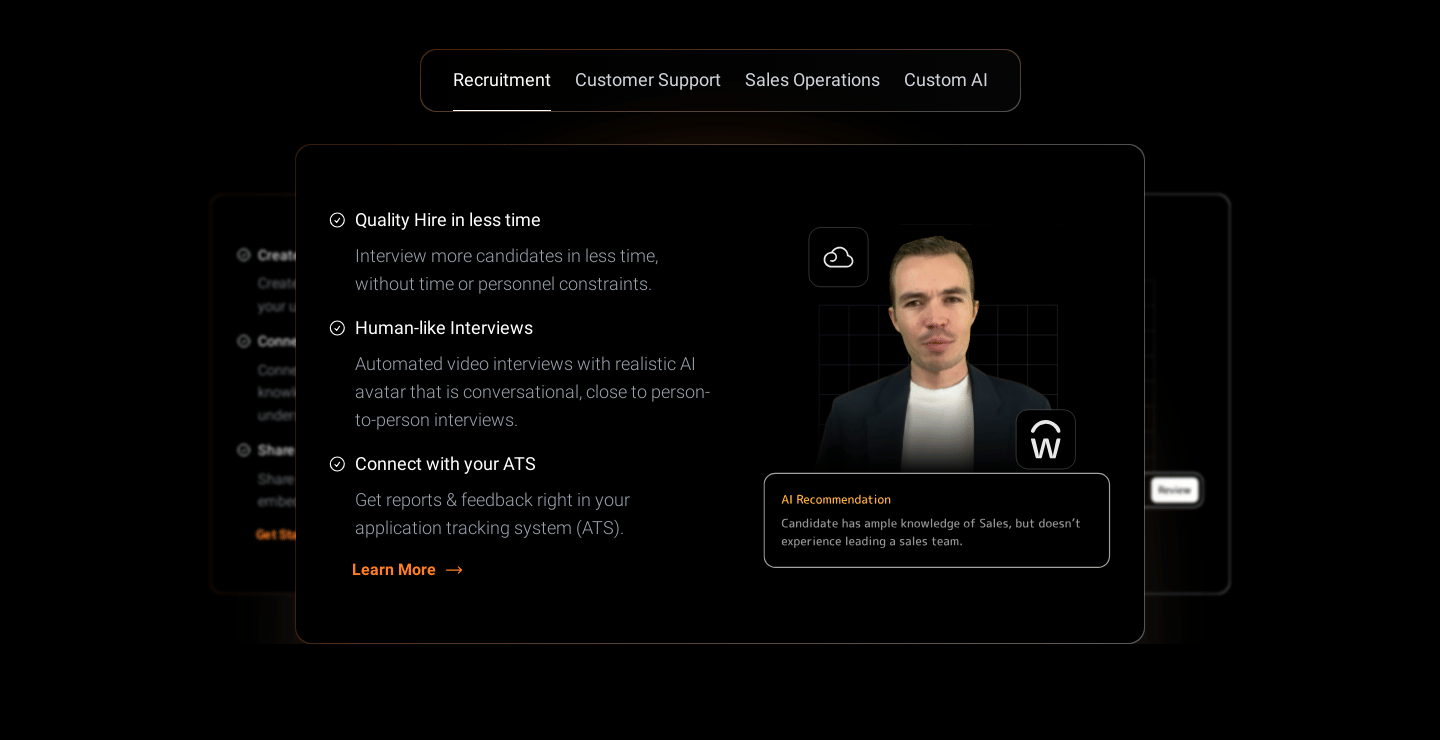Click the Workday W logo icon
1440x740 pixels.
pyautogui.click(x=1045, y=439)
